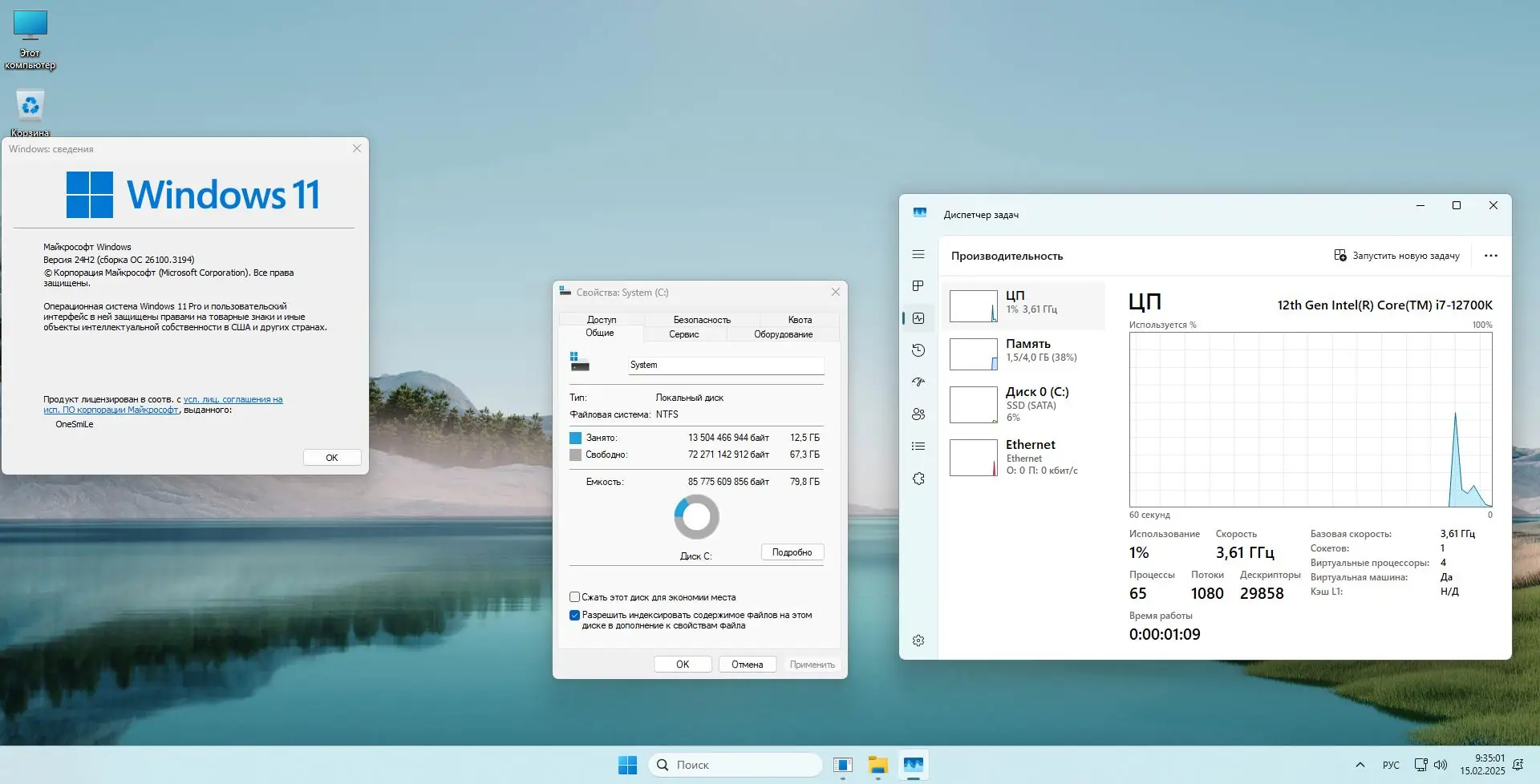Open Task Manager settings gear
Screen dimensions: 1540x784
point(918,641)
